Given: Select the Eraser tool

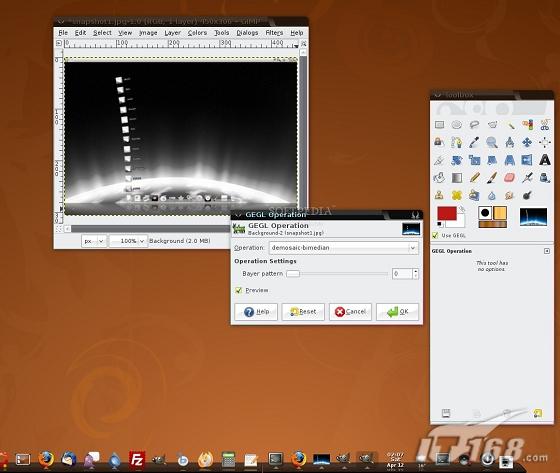Looking at the screenshot, I should click(510, 178).
